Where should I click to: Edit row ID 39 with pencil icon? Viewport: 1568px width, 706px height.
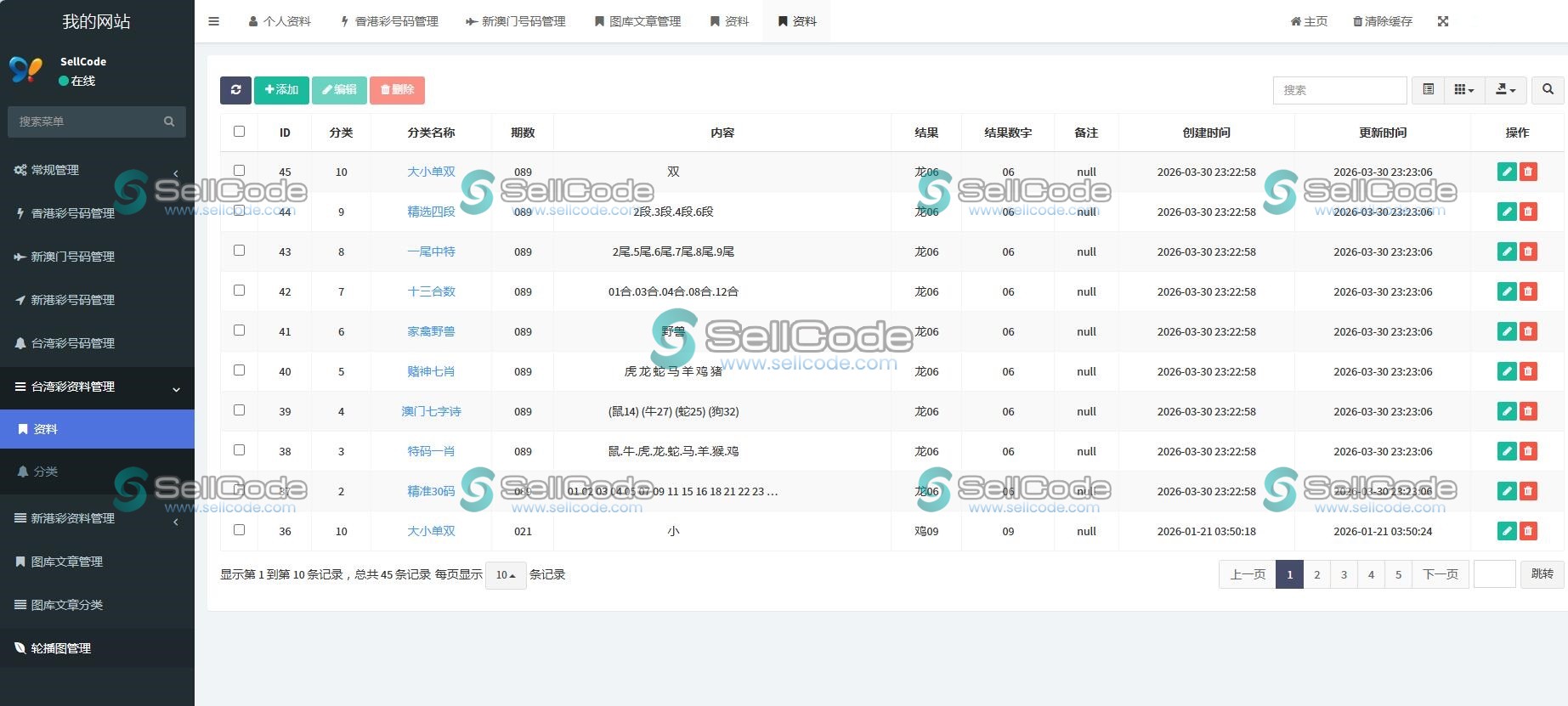[x=1507, y=411]
